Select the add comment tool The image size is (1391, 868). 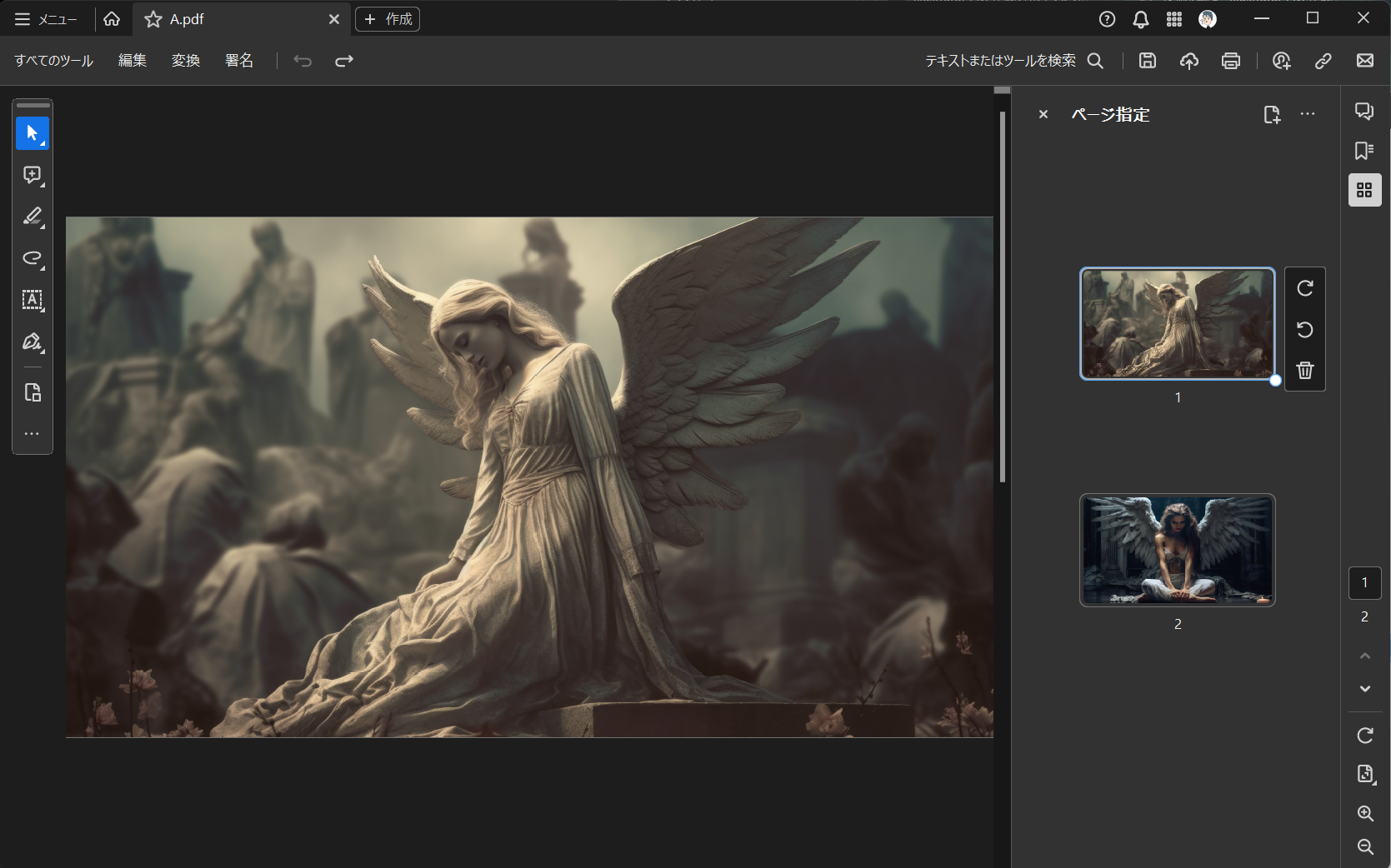click(x=33, y=175)
